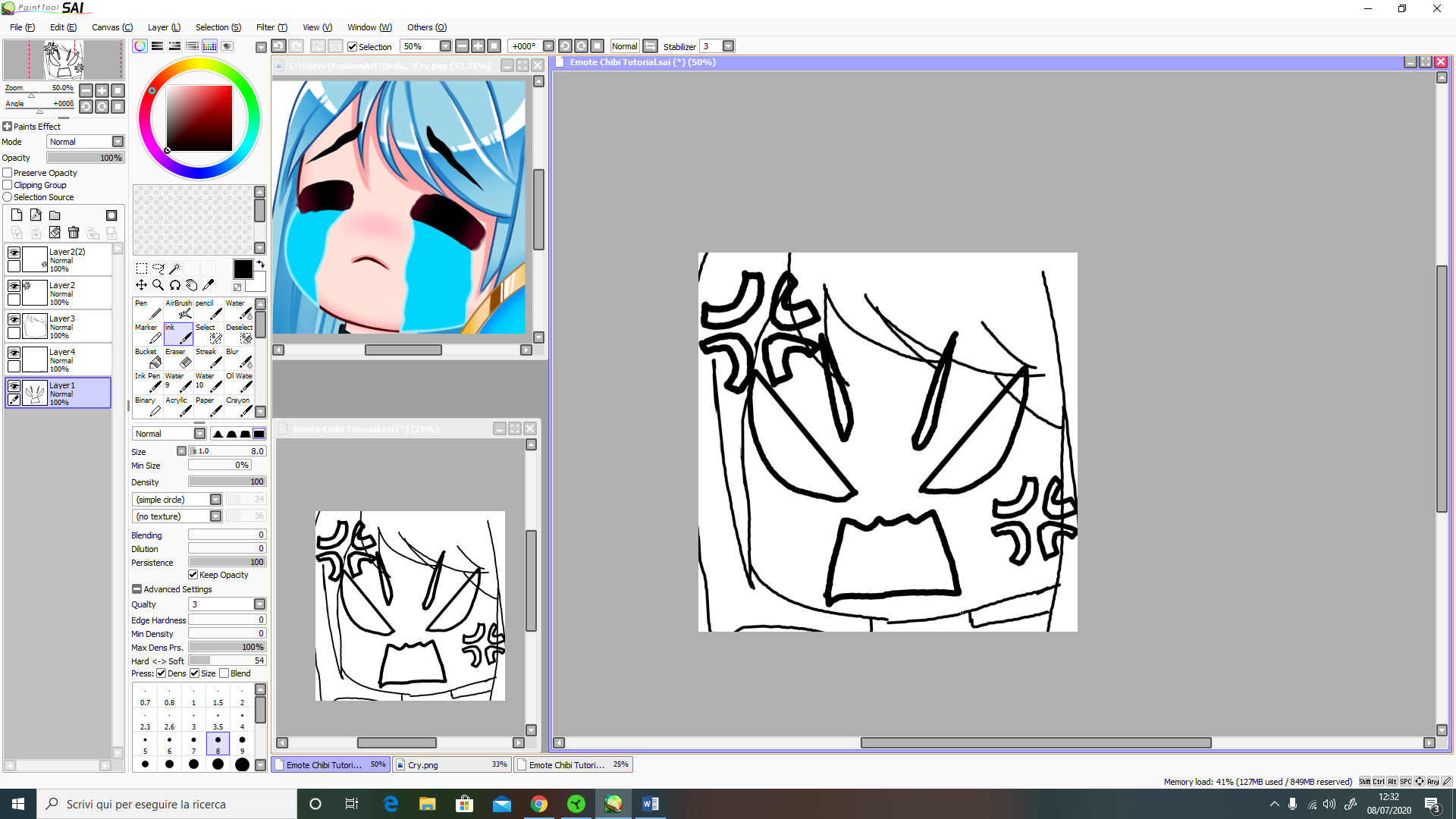
Task: Clear the layer with eraser icon
Action: (x=55, y=232)
